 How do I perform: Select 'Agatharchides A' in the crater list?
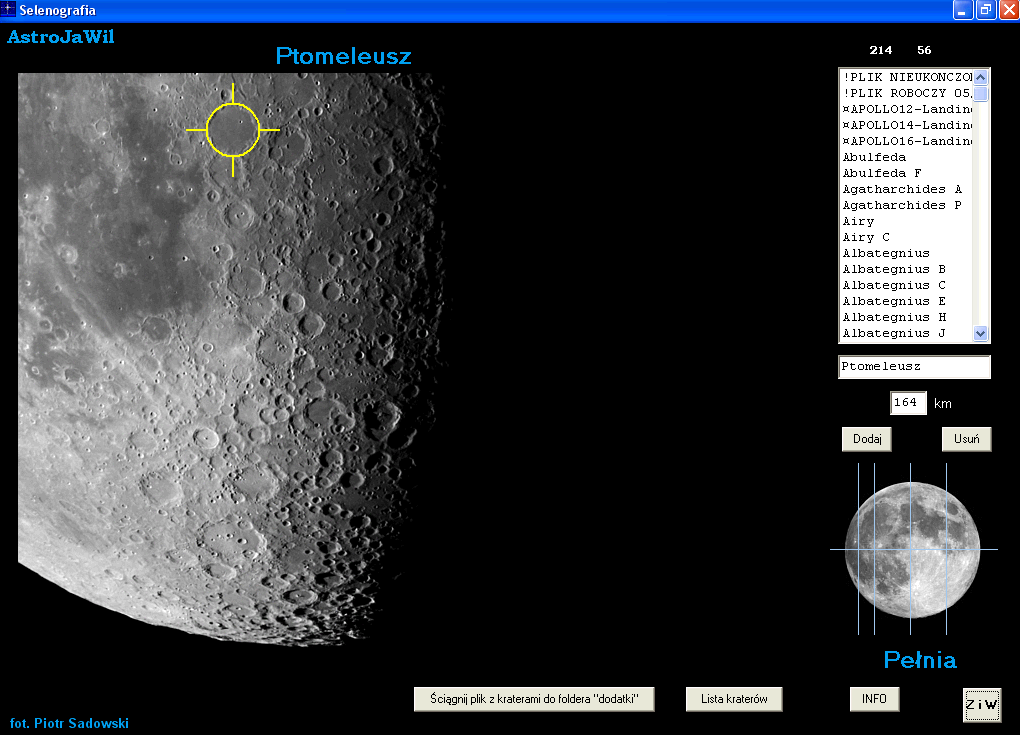[907, 189]
